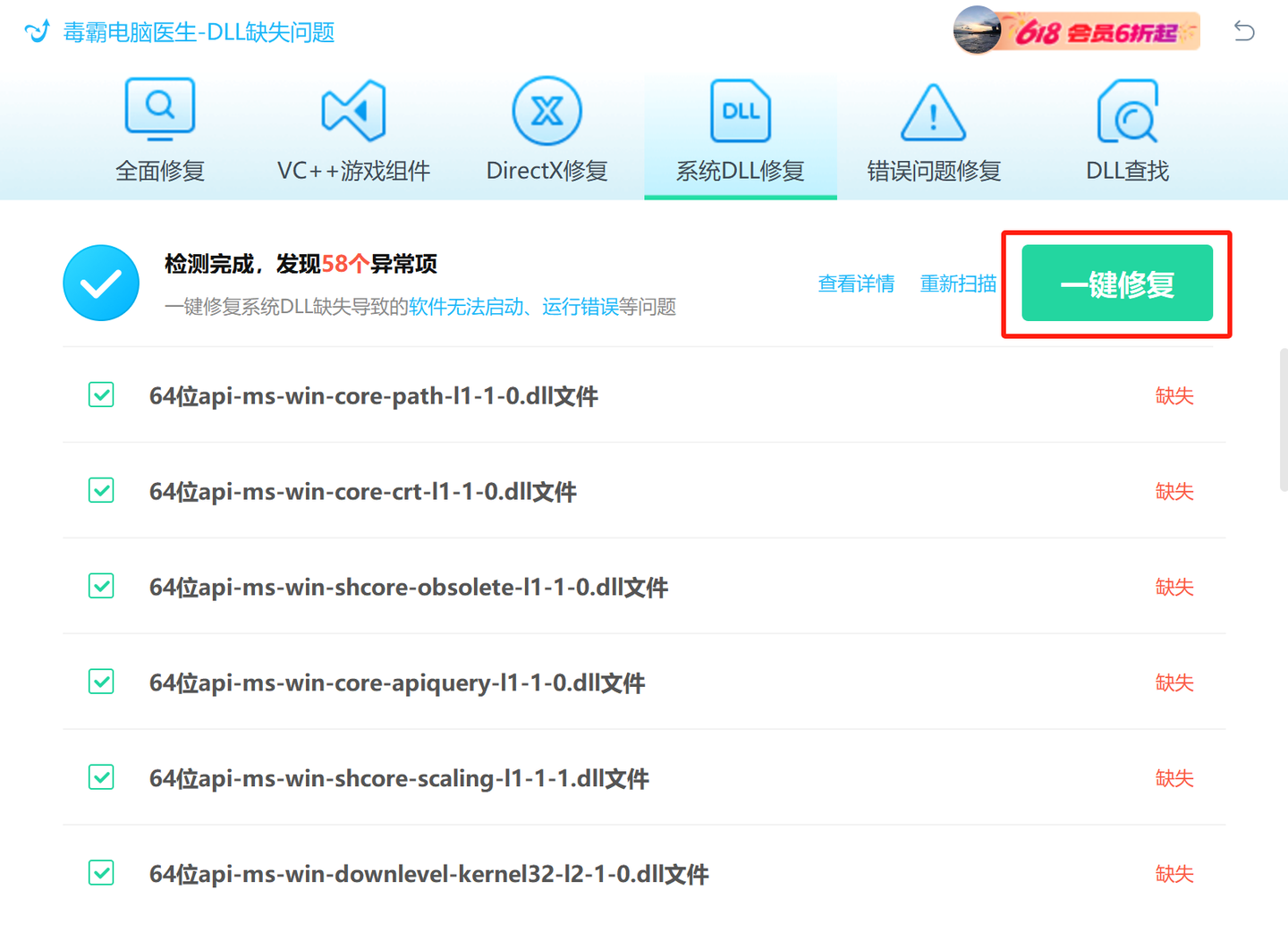The height and width of the screenshot is (949, 1288).
Task: Click the DirectX修复 icon
Action: (547, 109)
